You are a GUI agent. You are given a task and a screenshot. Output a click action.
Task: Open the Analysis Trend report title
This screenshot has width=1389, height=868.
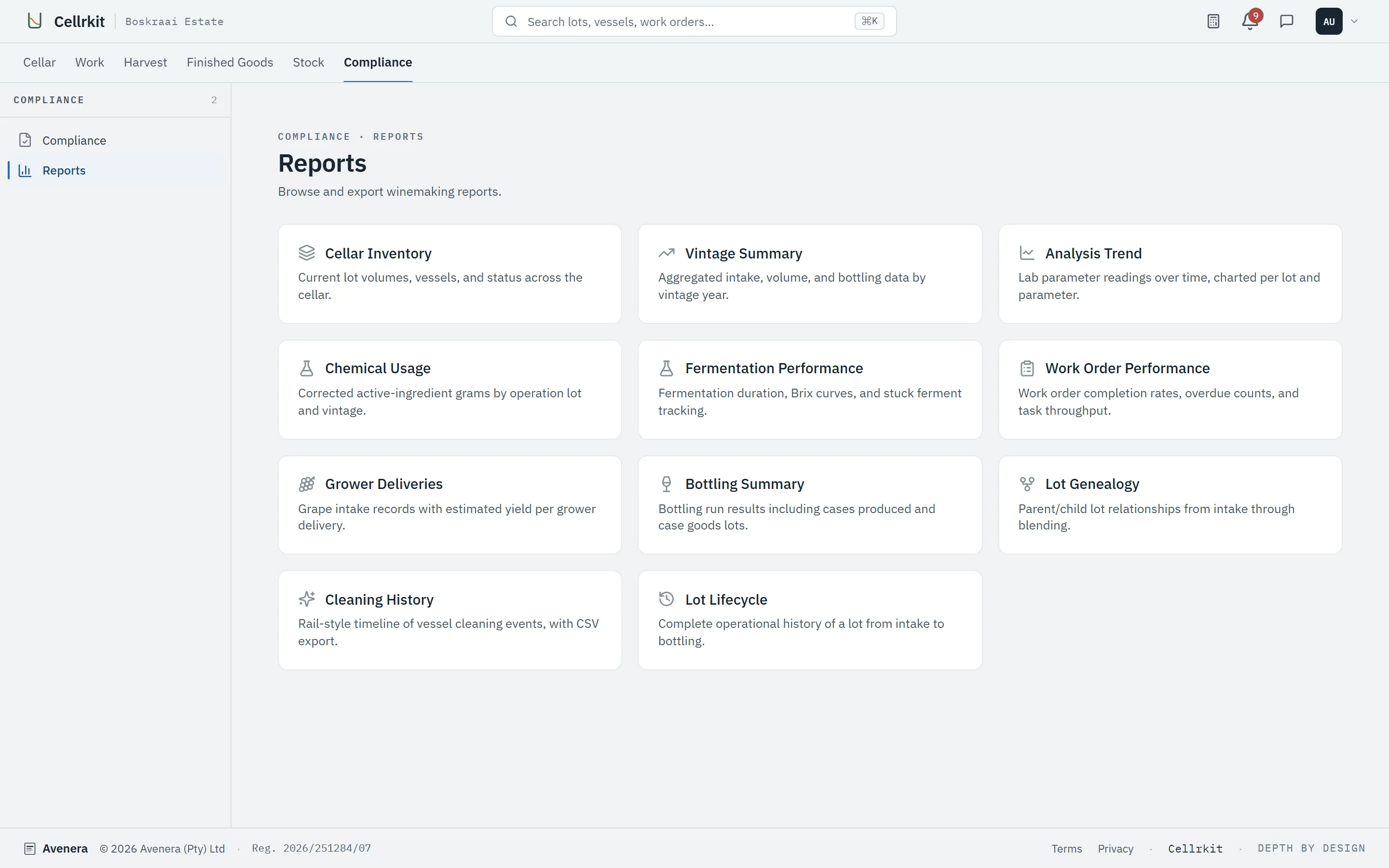pos(1093,253)
